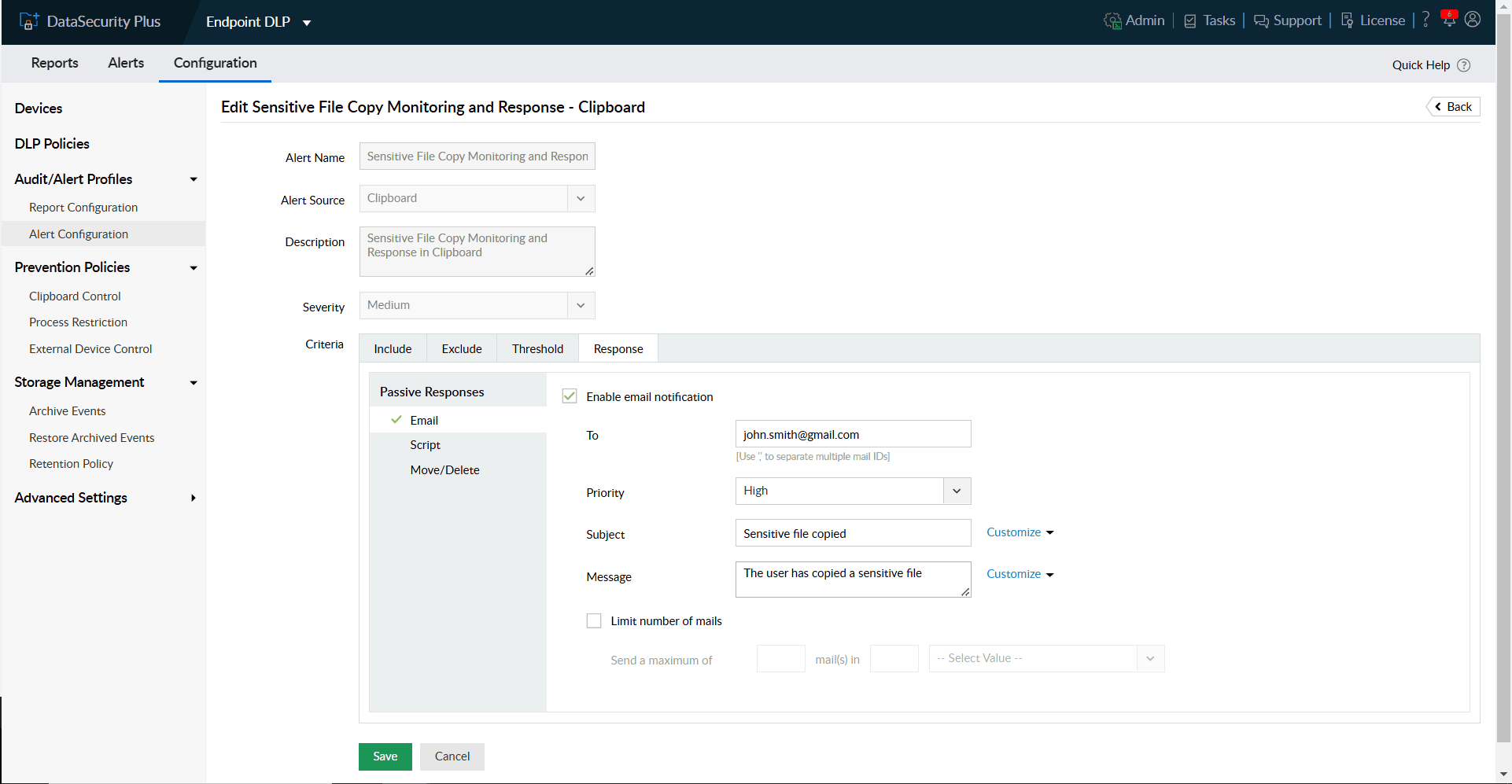Open the Message Customize dropdown
This screenshot has width=1512, height=784.
1020,574
